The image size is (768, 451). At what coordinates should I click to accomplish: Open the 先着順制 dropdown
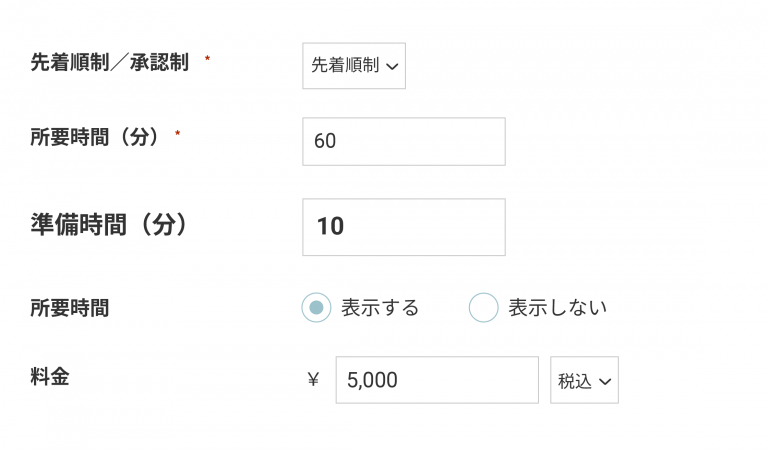click(x=354, y=66)
